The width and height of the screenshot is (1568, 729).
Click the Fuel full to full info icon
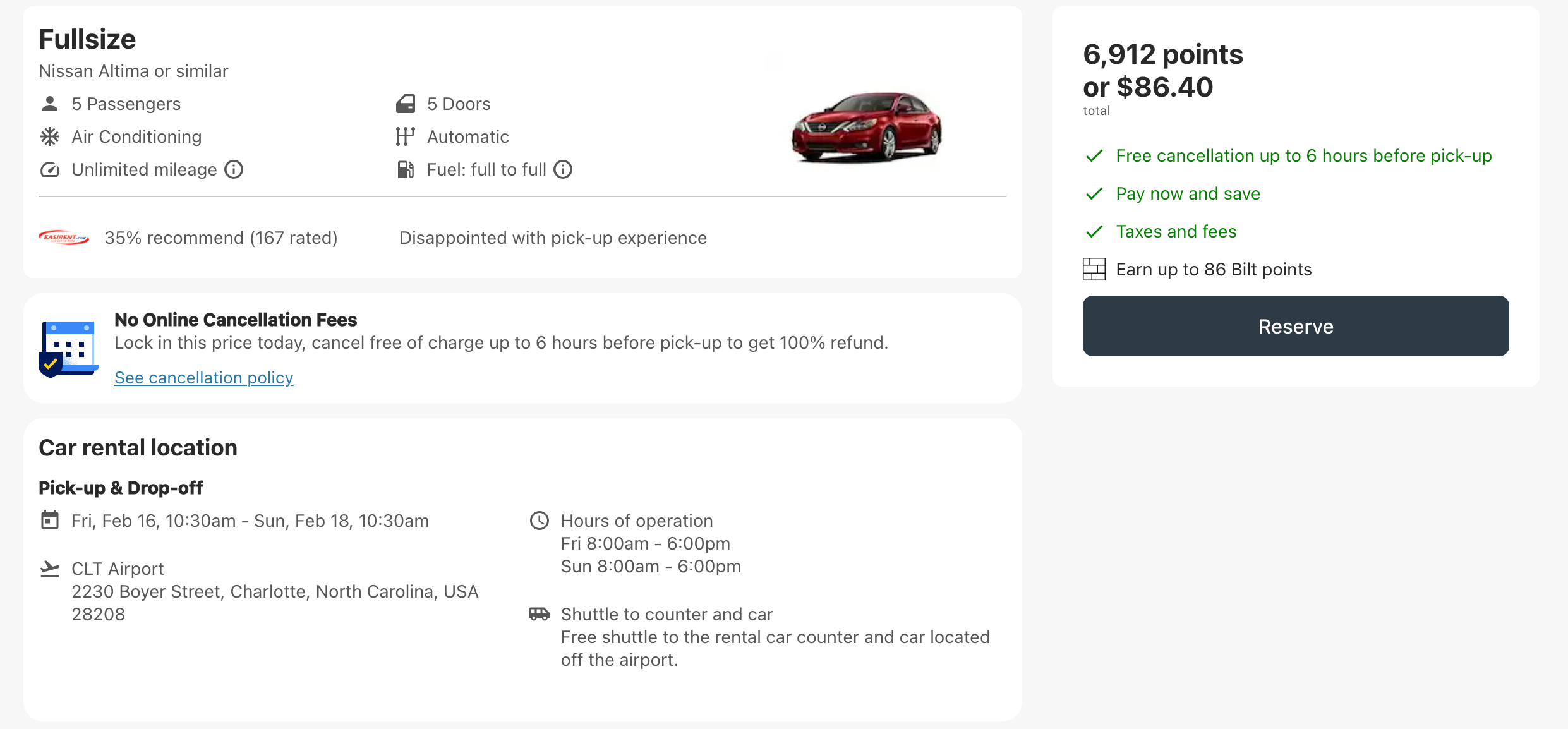point(563,169)
